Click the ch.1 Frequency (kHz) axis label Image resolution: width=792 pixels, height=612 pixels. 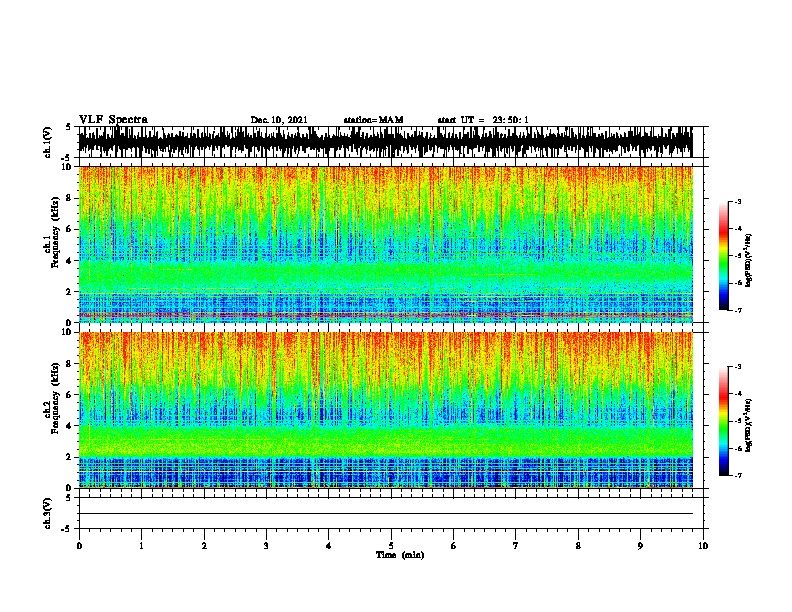pos(52,232)
